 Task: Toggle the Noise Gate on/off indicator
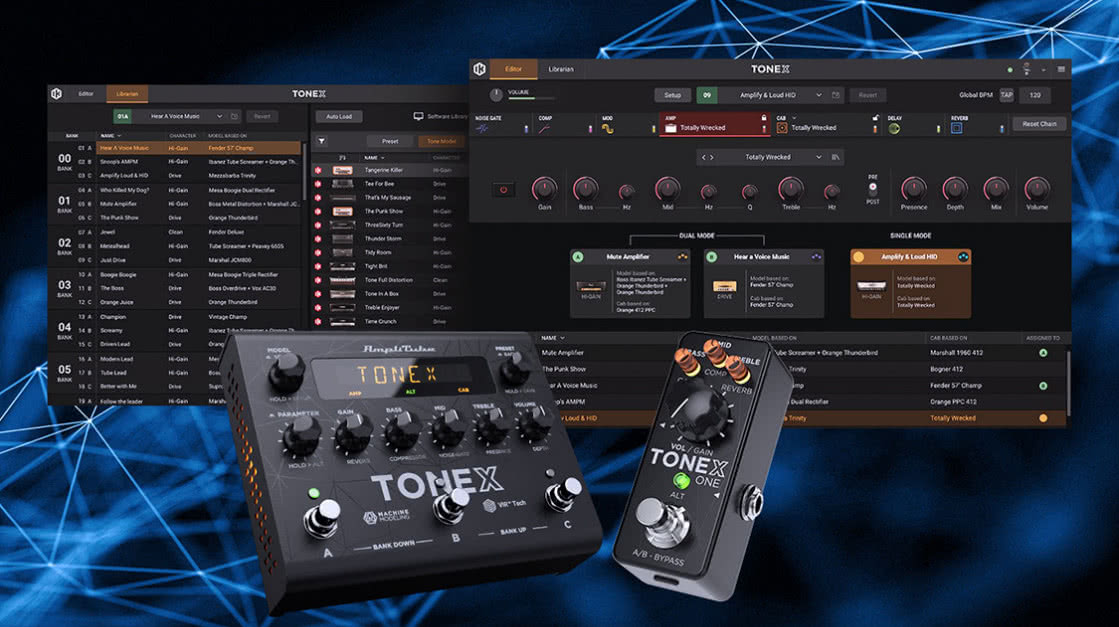tap(527, 129)
